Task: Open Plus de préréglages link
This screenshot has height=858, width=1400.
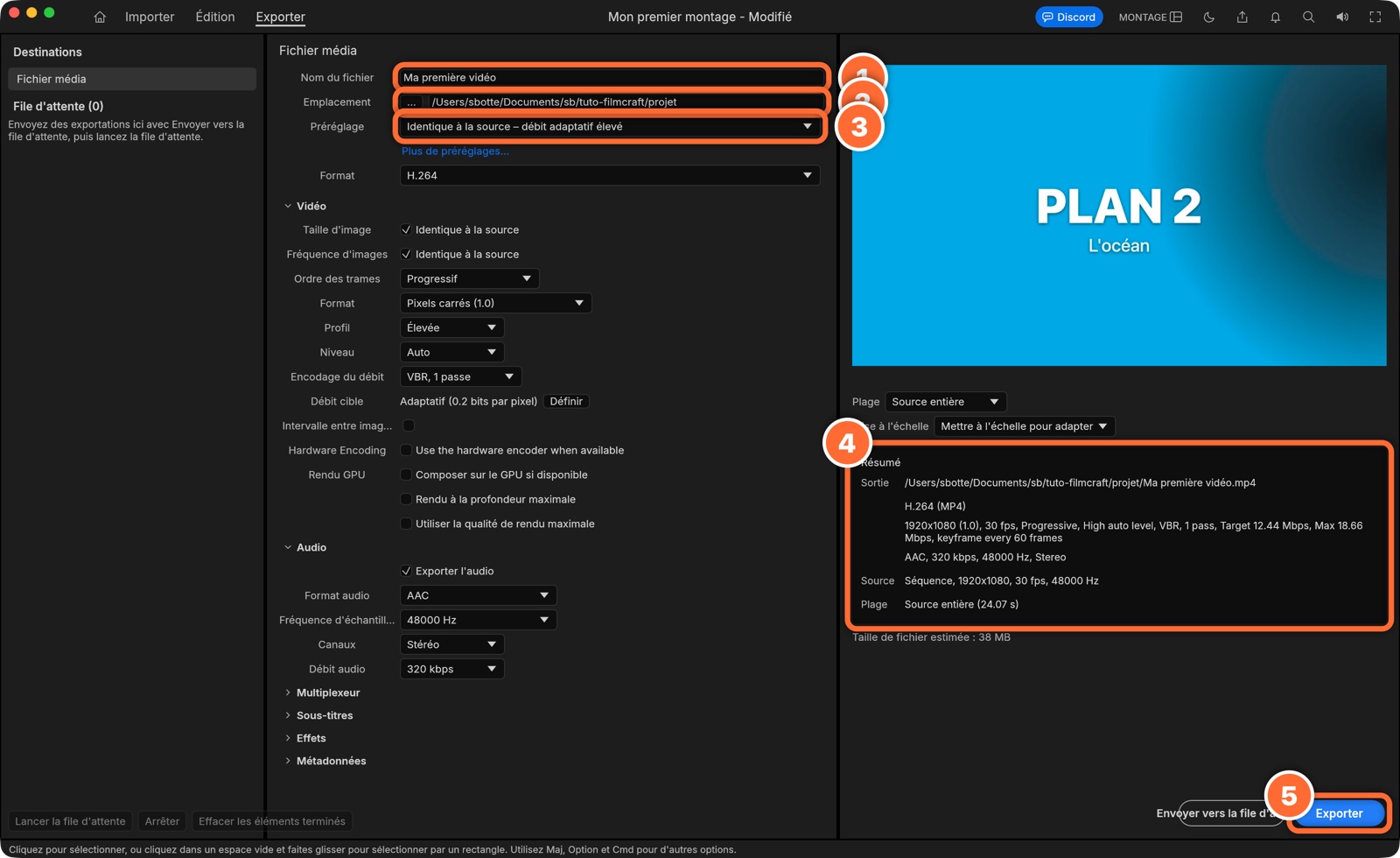Action: (455, 151)
